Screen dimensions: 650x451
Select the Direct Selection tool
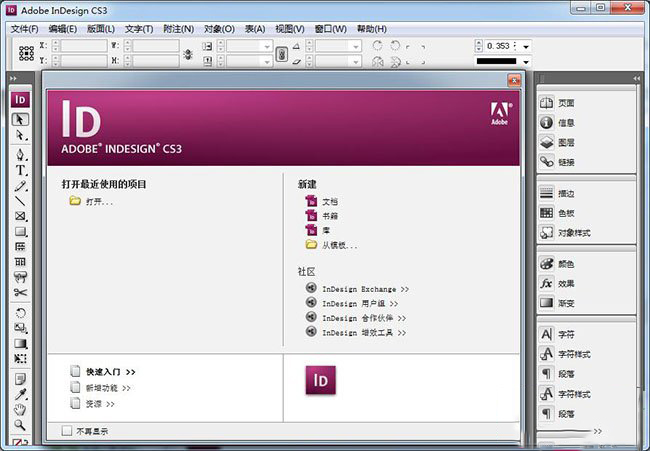click(x=20, y=135)
